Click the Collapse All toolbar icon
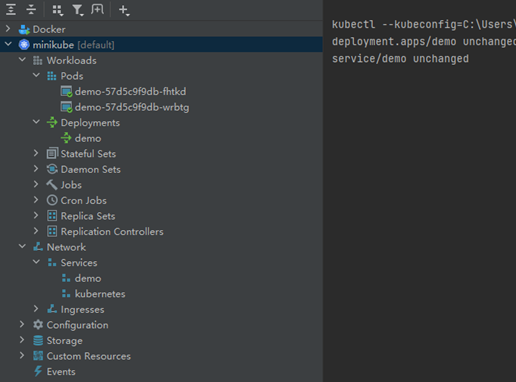This screenshot has width=516, height=382. [31, 10]
